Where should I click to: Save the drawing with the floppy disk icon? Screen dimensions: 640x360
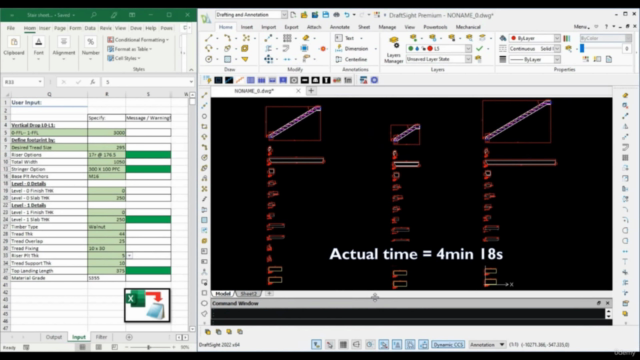click(x=325, y=15)
